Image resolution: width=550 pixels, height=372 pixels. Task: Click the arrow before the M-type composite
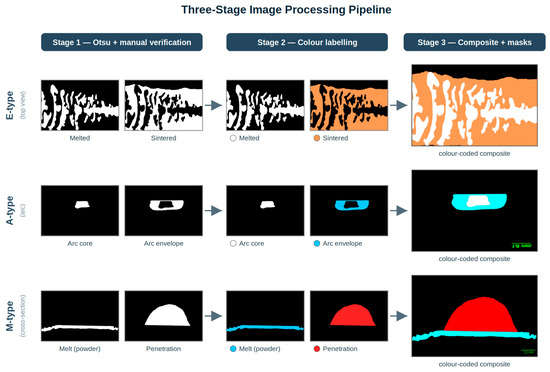(399, 316)
